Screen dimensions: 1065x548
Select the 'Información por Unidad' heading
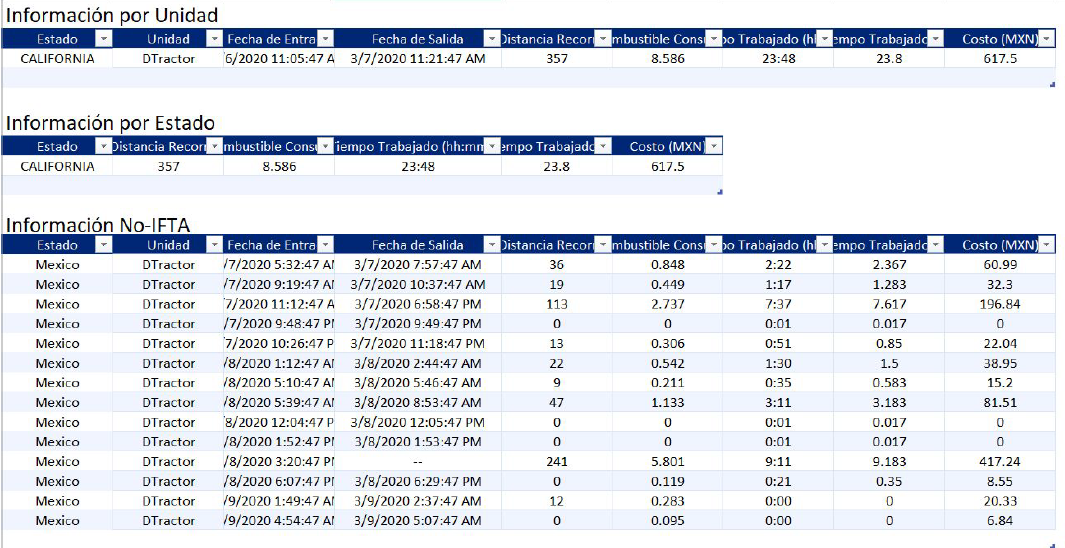coord(112,15)
